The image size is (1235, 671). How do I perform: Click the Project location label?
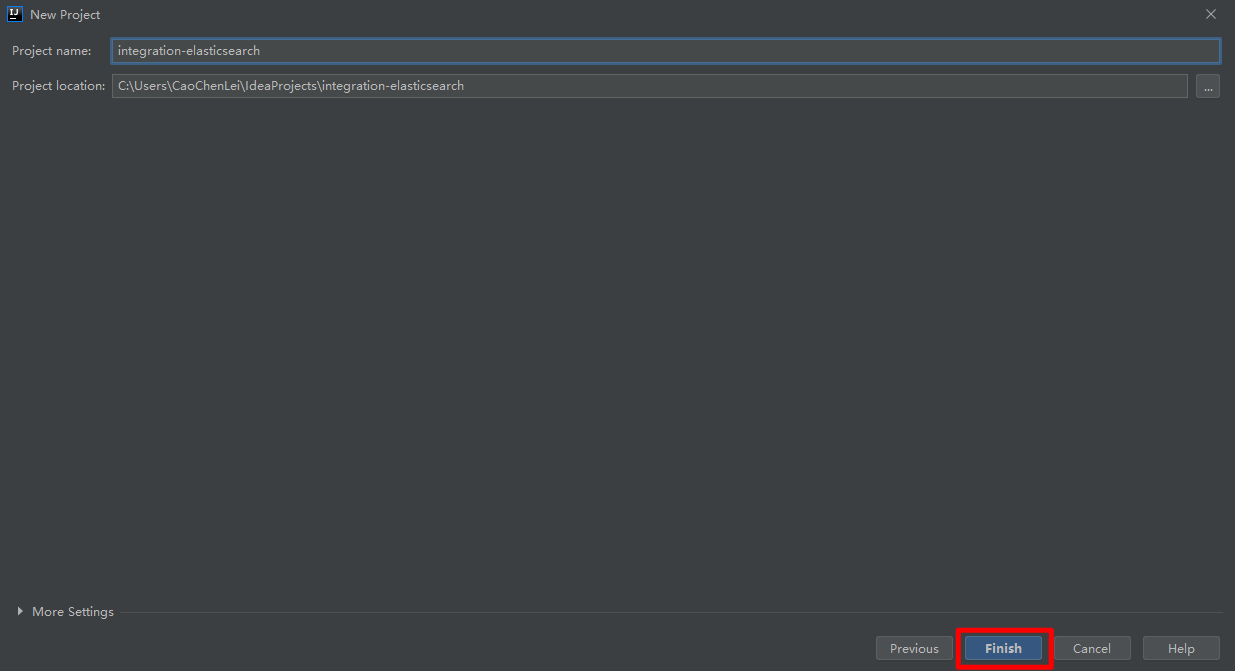click(x=58, y=86)
